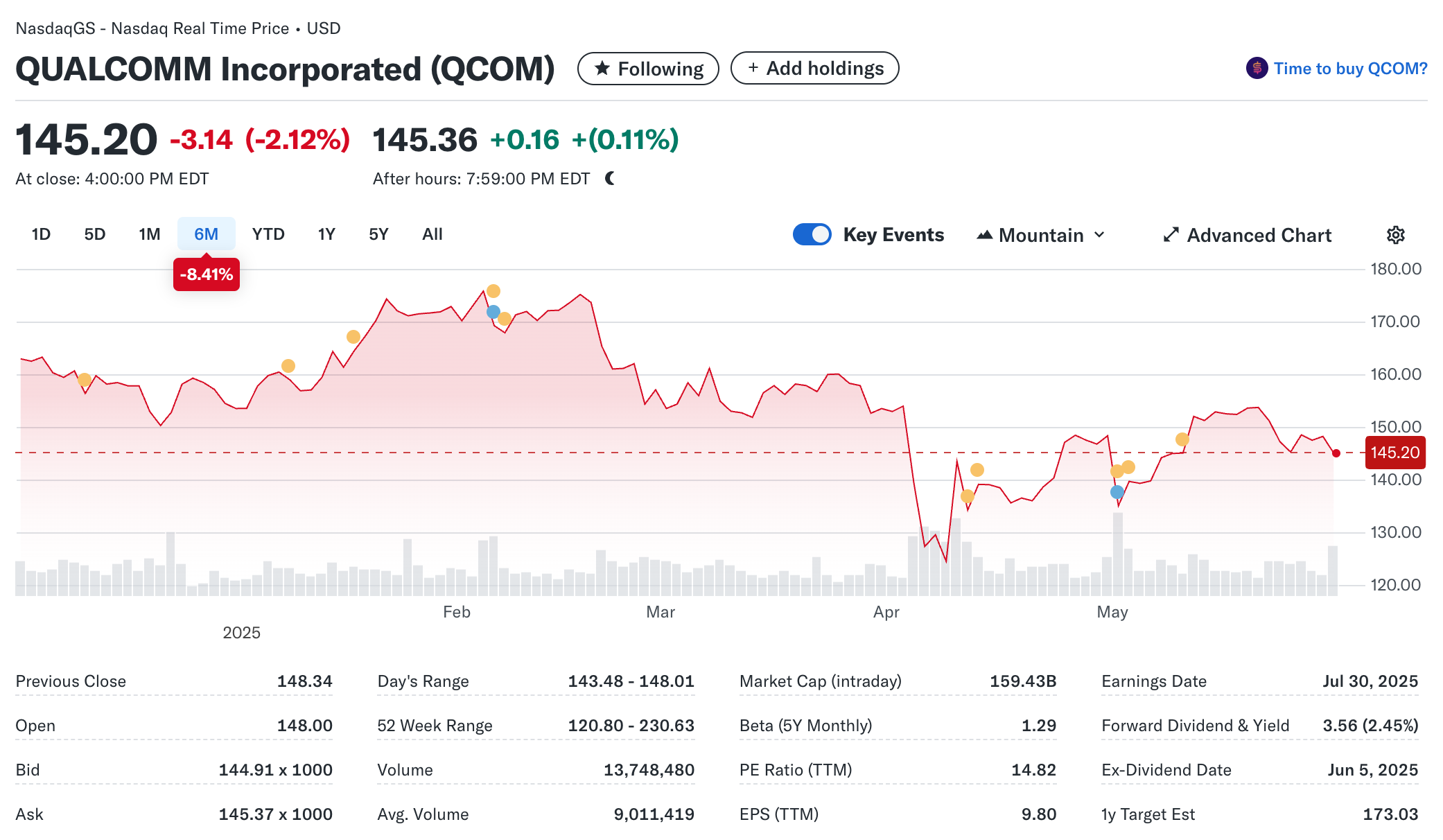Select the 5Y chart range
Screen dimensions: 1443x840
point(378,234)
